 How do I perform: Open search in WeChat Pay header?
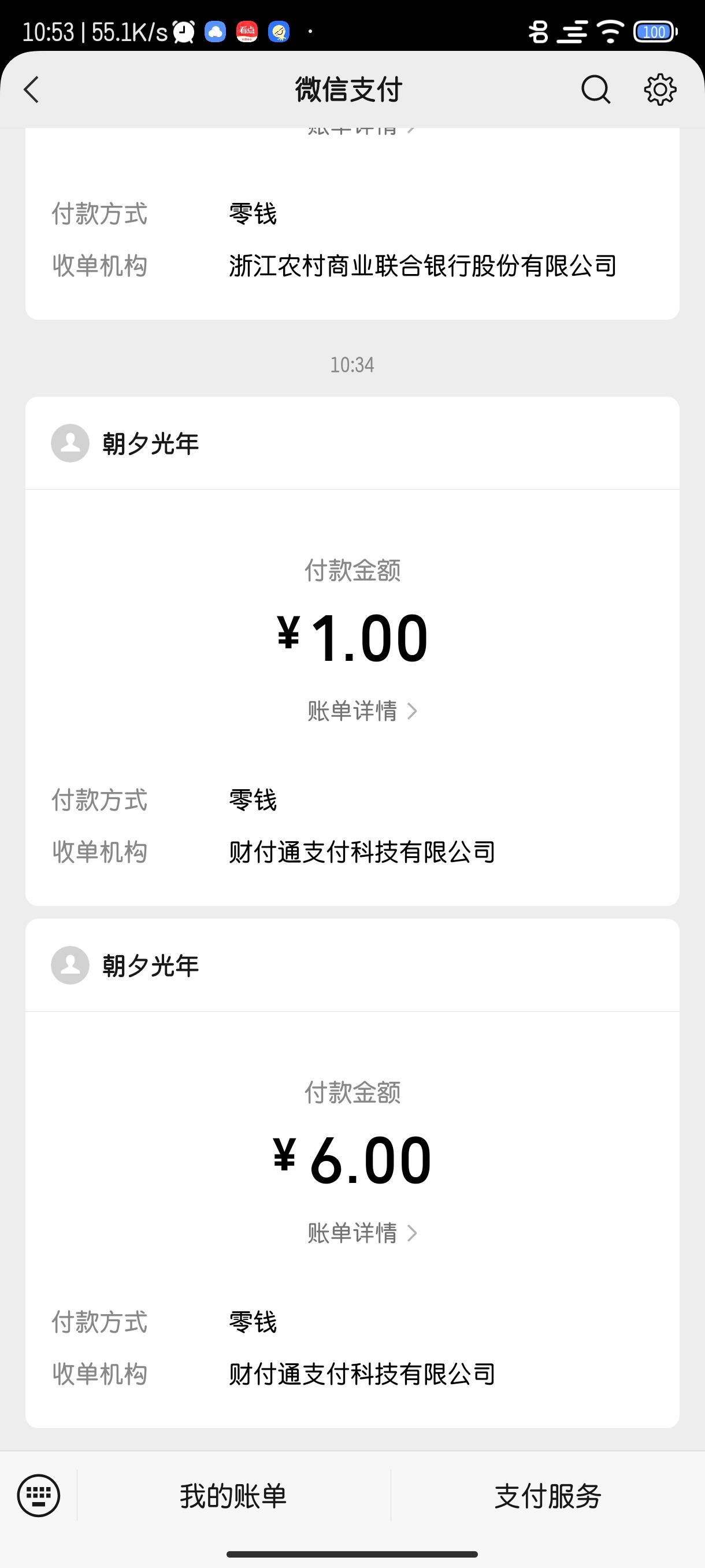tap(596, 90)
